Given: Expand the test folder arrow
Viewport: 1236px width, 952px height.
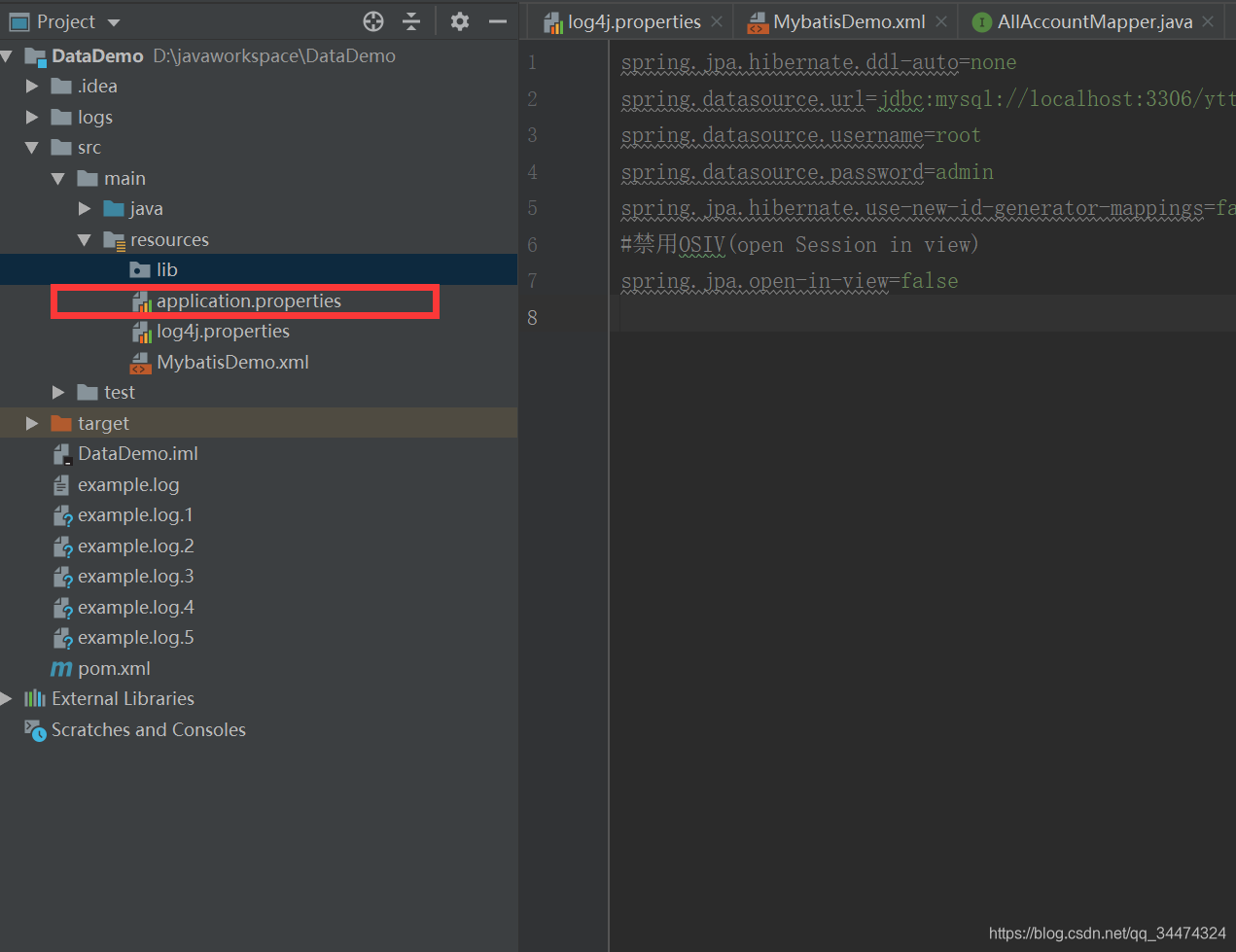Looking at the screenshot, I should tap(58, 392).
